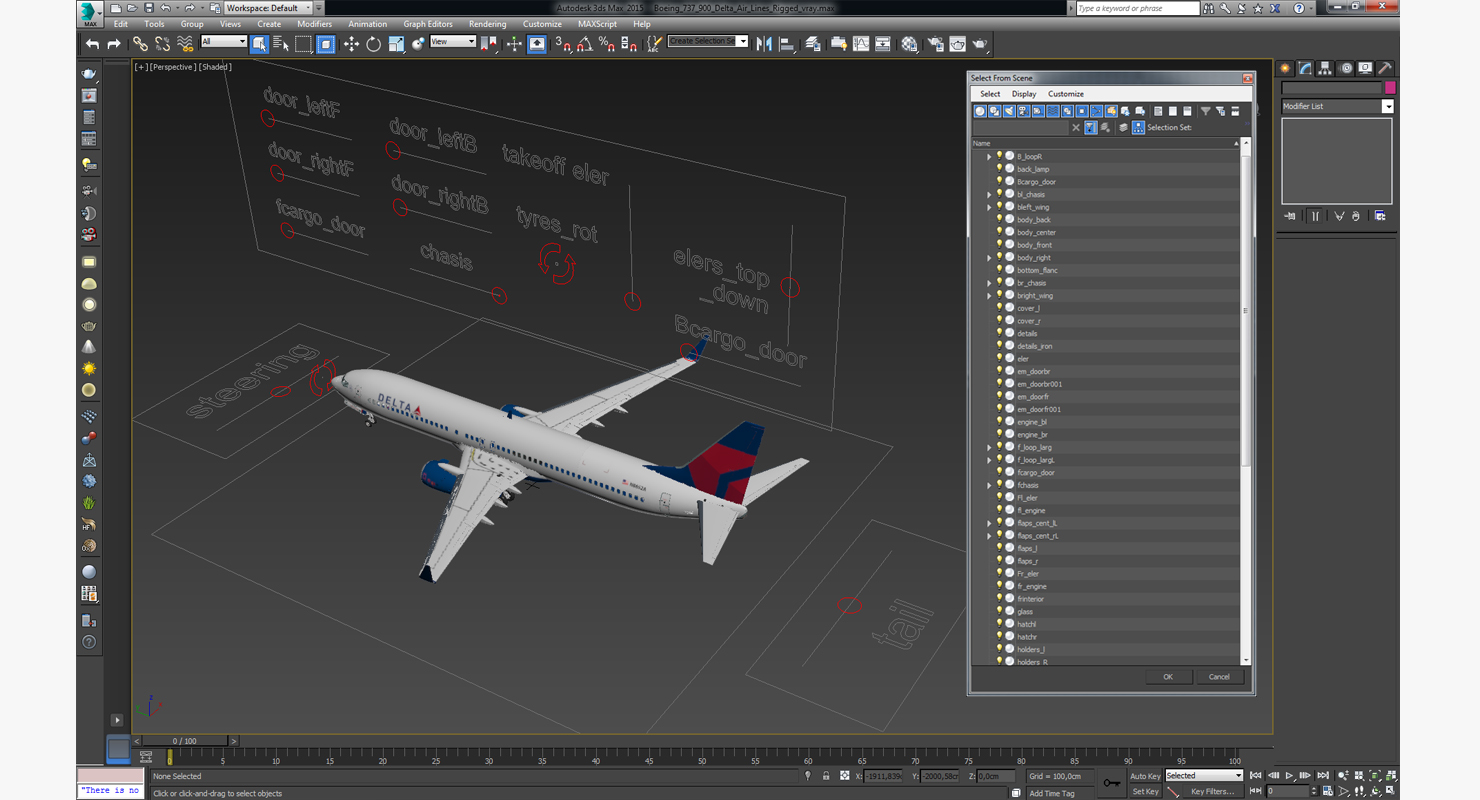This screenshot has width=1480, height=800.
Task: Toggle Display Shapes filter in Select From Scene
Action: click(x=994, y=111)
